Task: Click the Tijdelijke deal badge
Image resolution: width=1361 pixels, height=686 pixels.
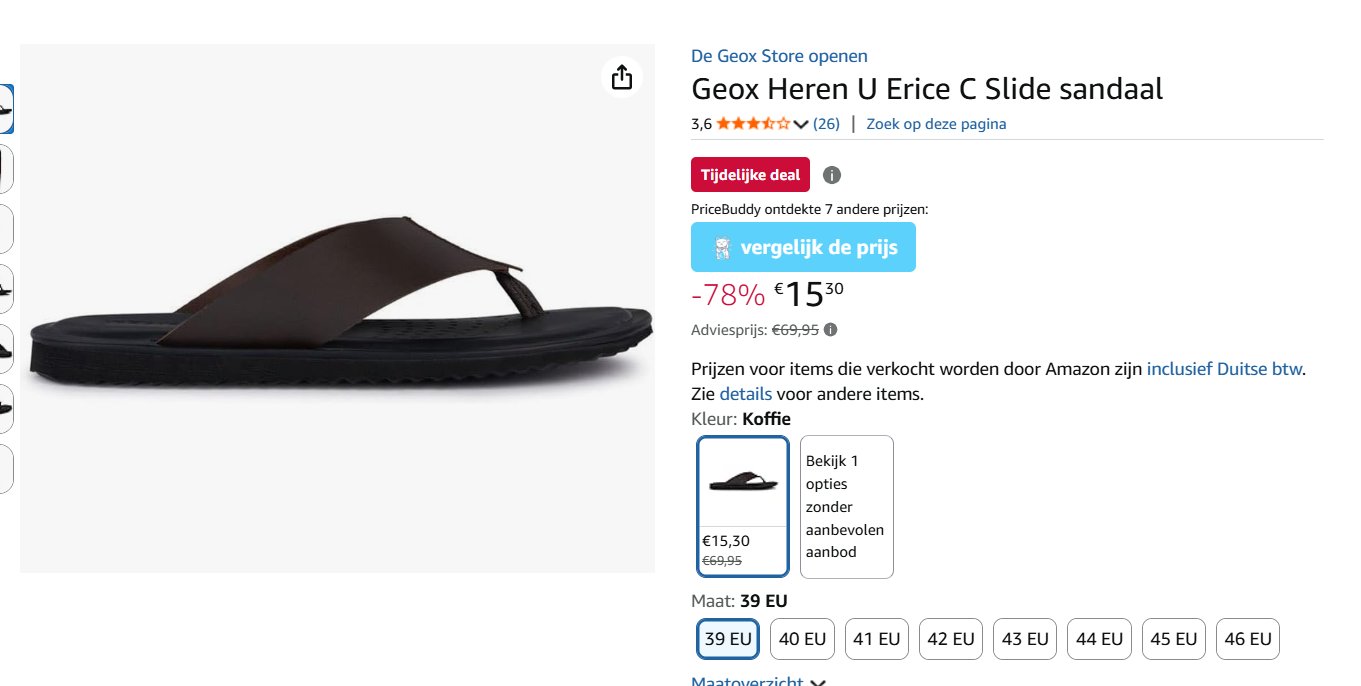Action: point(750,174)
